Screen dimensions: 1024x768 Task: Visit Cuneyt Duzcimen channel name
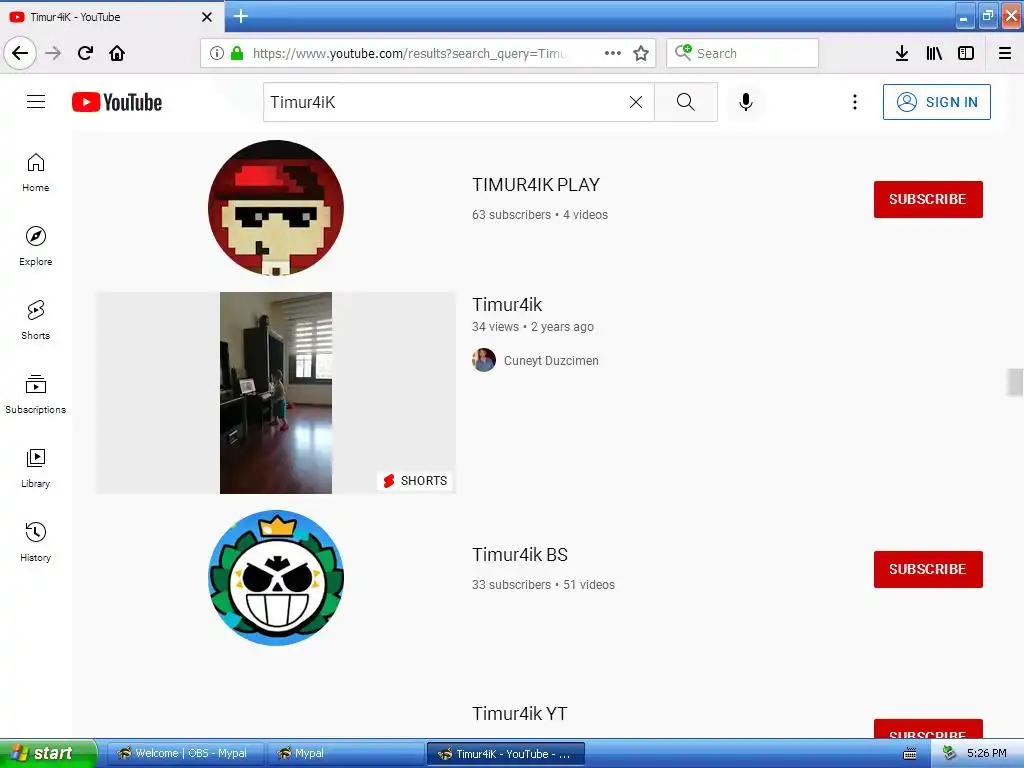coord(551,360)
